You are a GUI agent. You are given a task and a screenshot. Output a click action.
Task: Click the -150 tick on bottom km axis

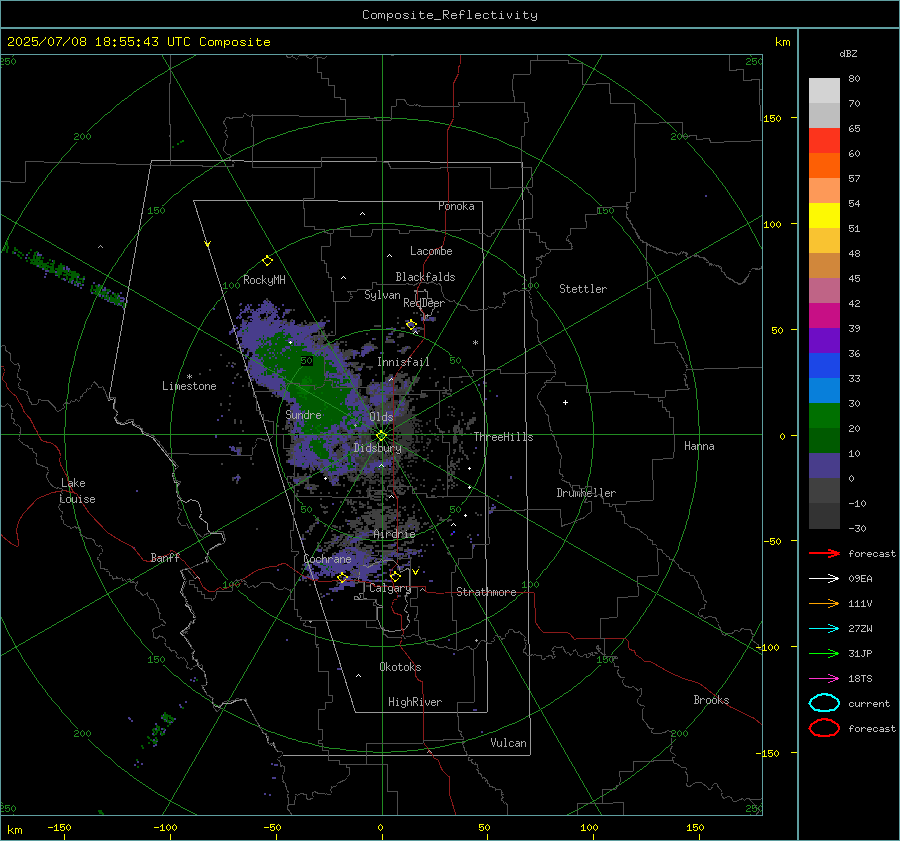coord(59,828)
